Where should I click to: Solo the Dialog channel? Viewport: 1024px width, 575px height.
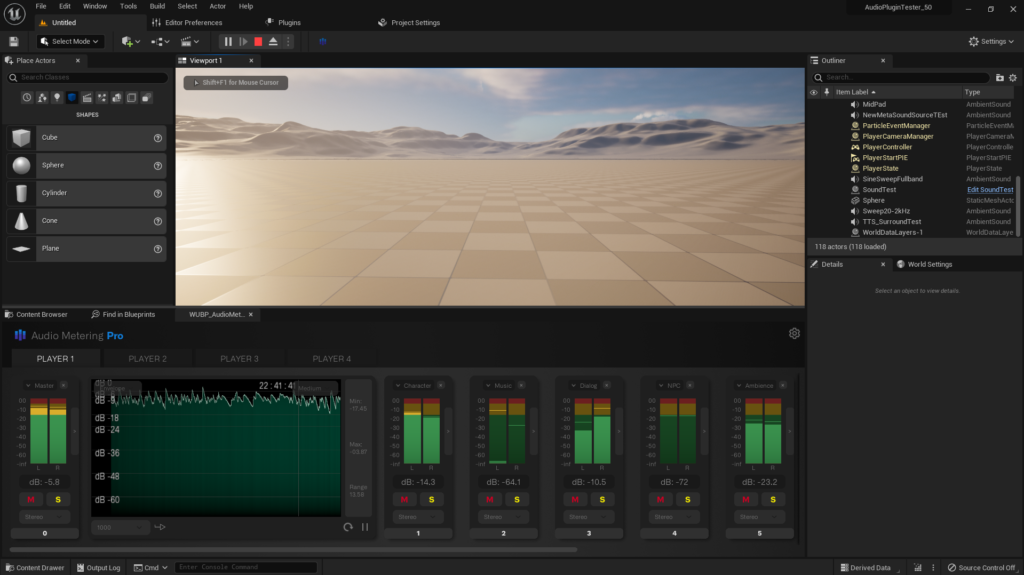[603, 499]
